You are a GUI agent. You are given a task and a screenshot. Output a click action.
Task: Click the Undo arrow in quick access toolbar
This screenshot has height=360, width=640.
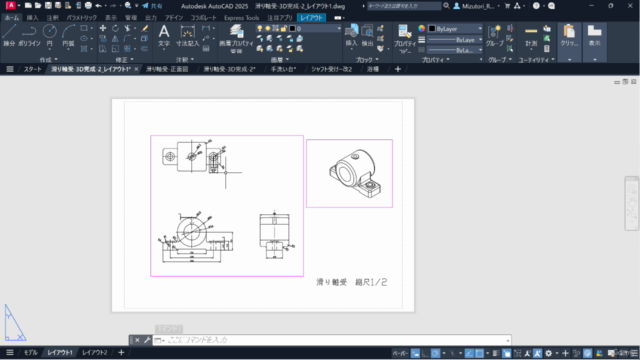pos(98,6)
